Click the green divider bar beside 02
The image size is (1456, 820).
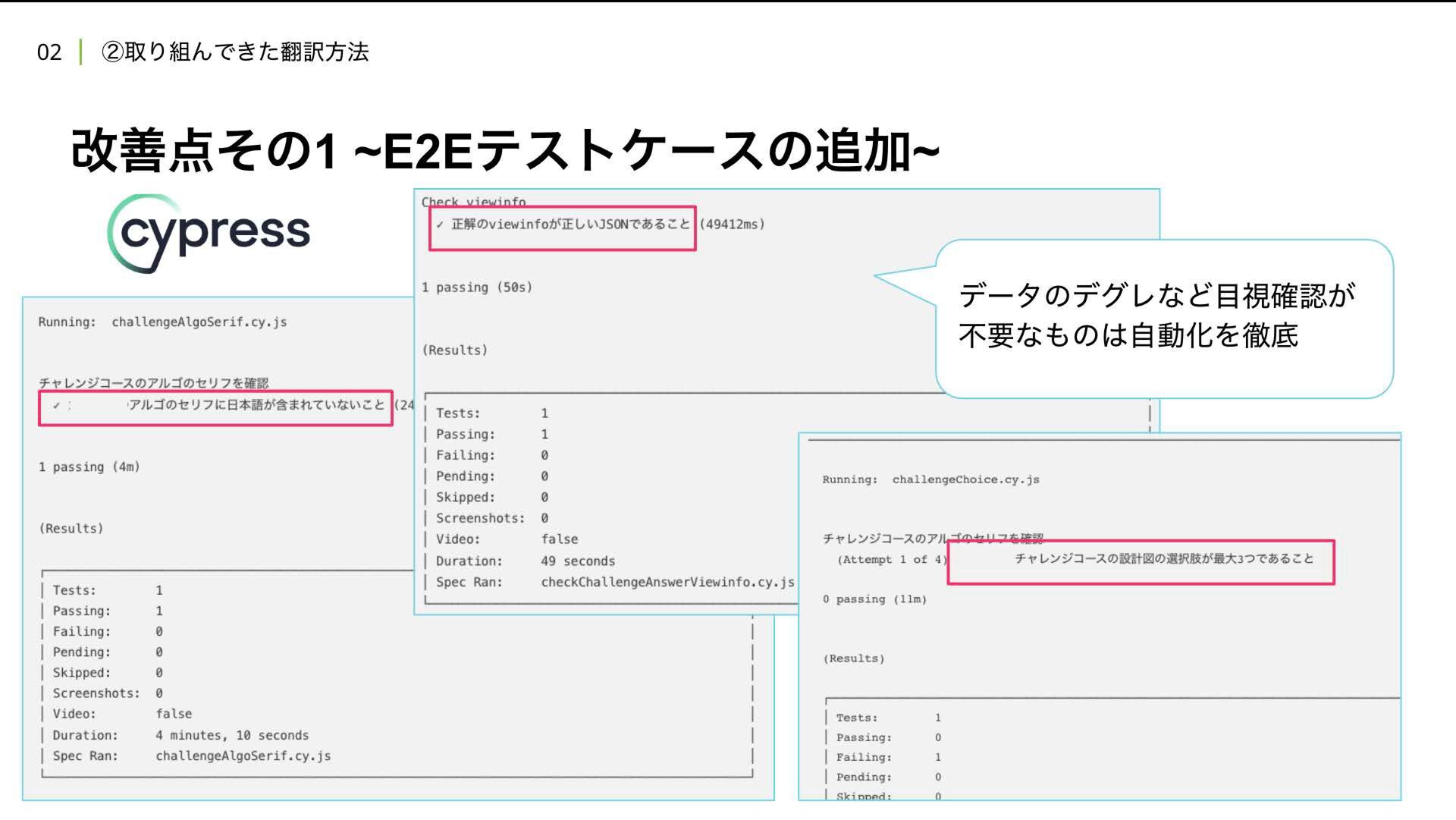[80, 52]
